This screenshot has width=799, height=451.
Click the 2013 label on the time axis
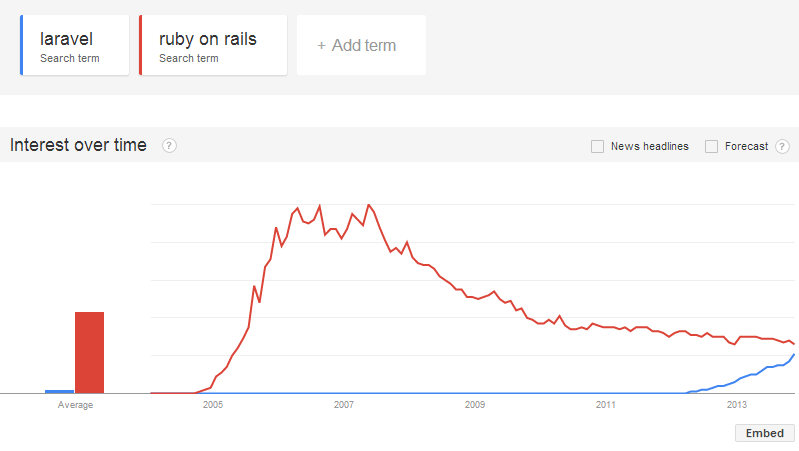coord(737,405)
